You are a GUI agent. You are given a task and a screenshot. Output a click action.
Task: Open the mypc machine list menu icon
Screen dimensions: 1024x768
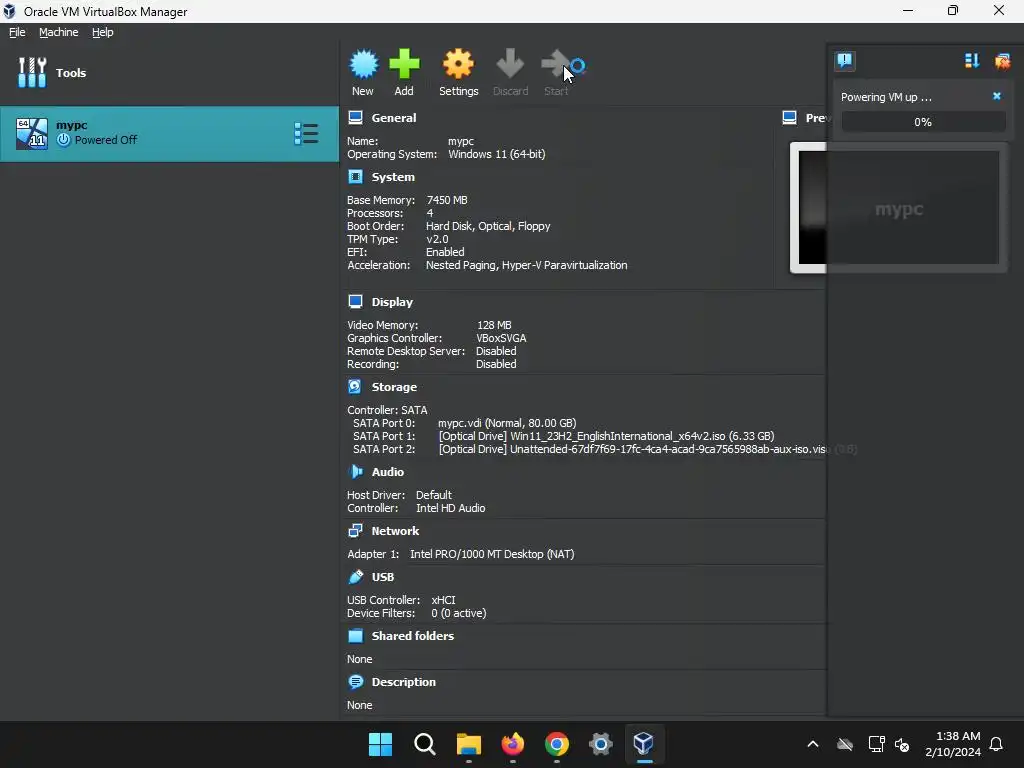tap(306, 134)
